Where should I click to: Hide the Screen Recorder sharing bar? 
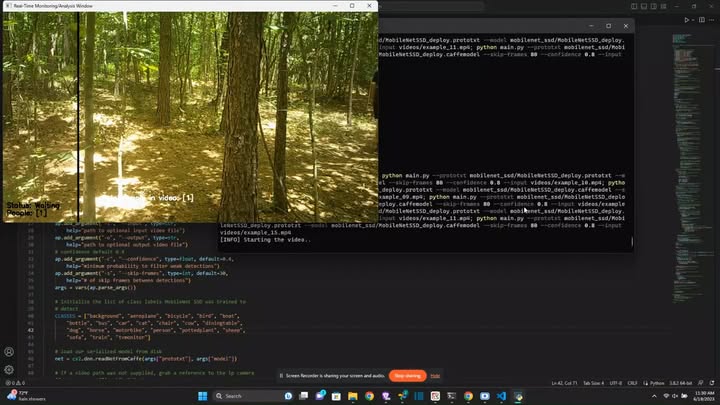pos(435,376)
